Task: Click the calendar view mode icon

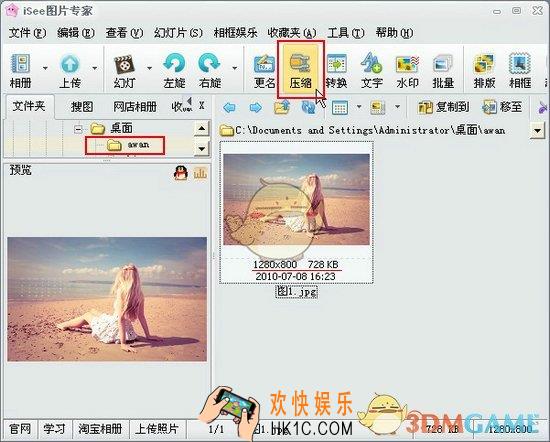Action: 340,107
